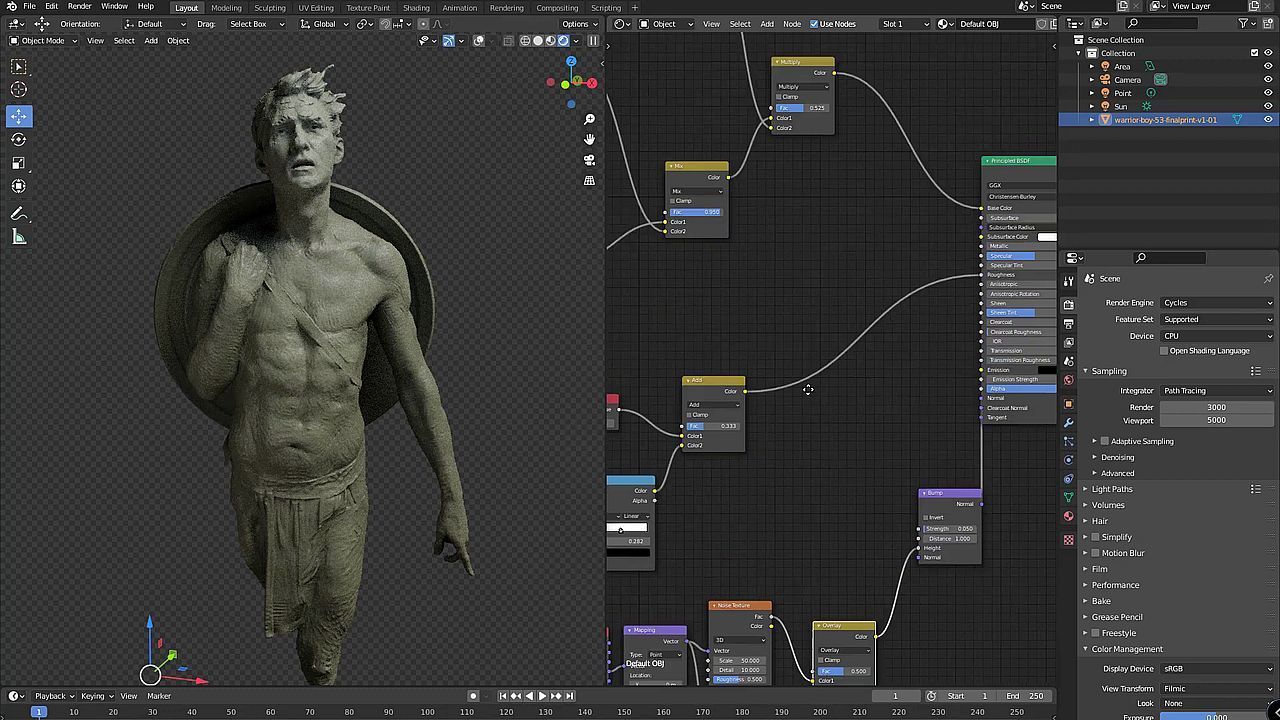Click the Fac slider on Multiply node
Viewport: 1280px width, 720px height.
(803, 108)
